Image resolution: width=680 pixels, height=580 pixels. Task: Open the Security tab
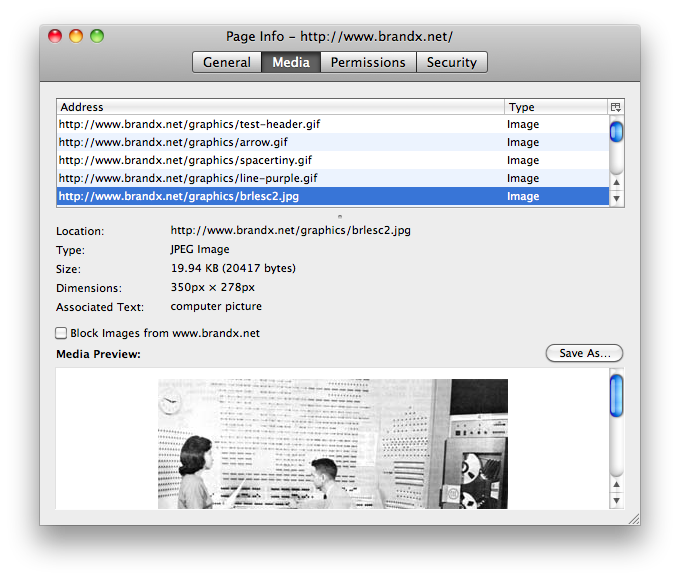click(452, 62)
